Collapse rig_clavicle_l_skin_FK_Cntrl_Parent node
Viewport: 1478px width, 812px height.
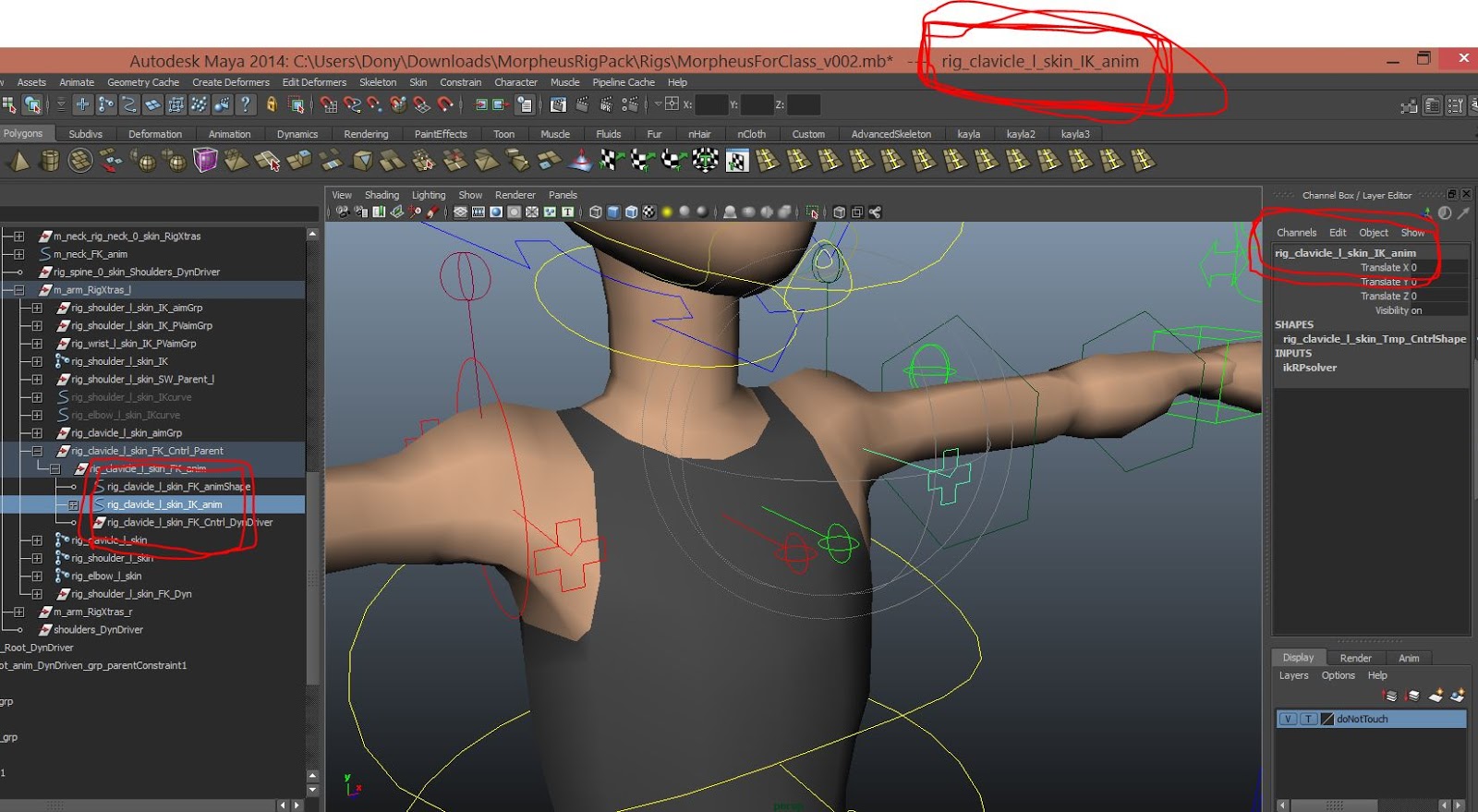[37, 451]
